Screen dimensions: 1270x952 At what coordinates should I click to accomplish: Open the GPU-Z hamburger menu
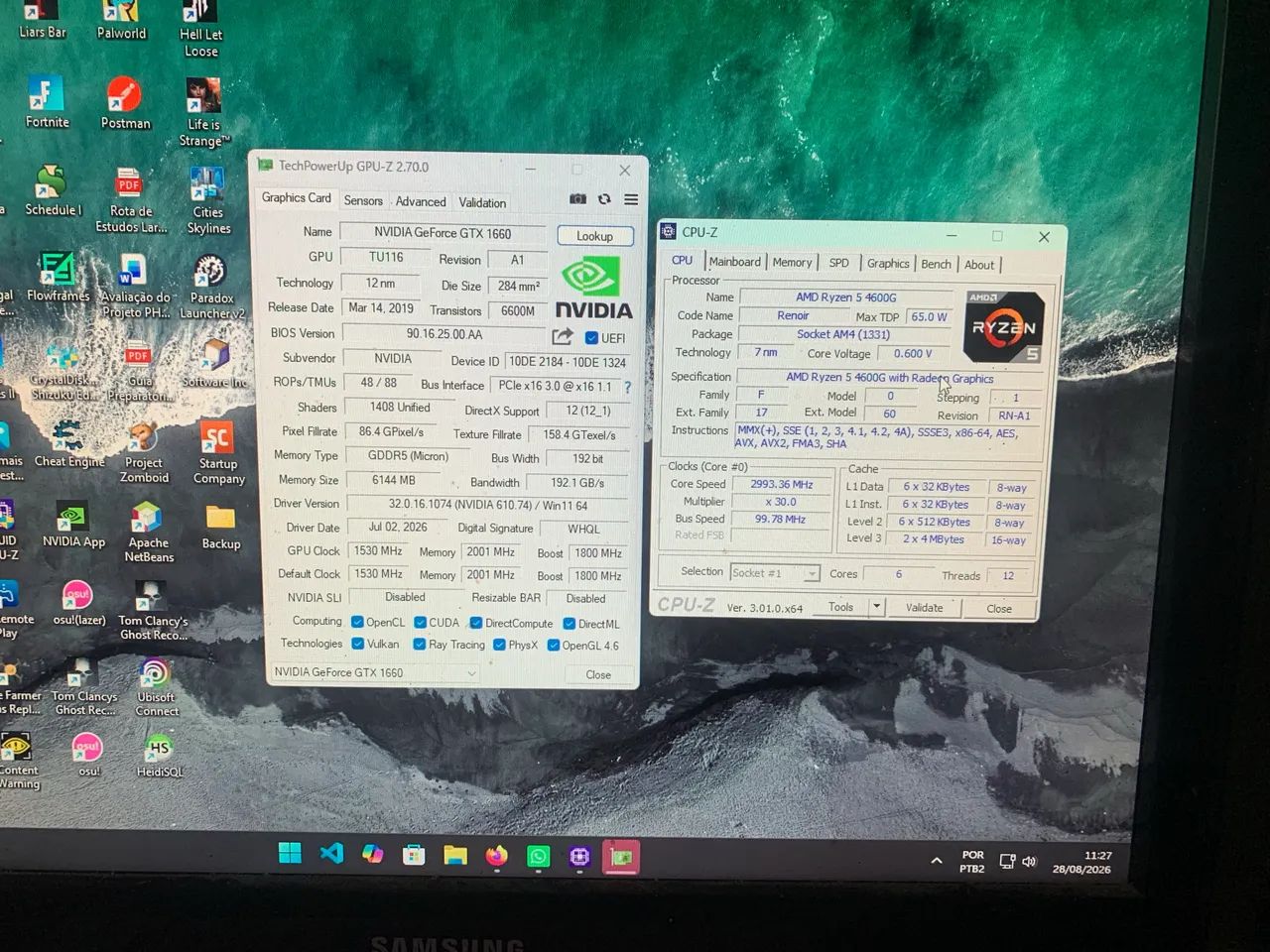pyautogui.click(x=631, y=199)
